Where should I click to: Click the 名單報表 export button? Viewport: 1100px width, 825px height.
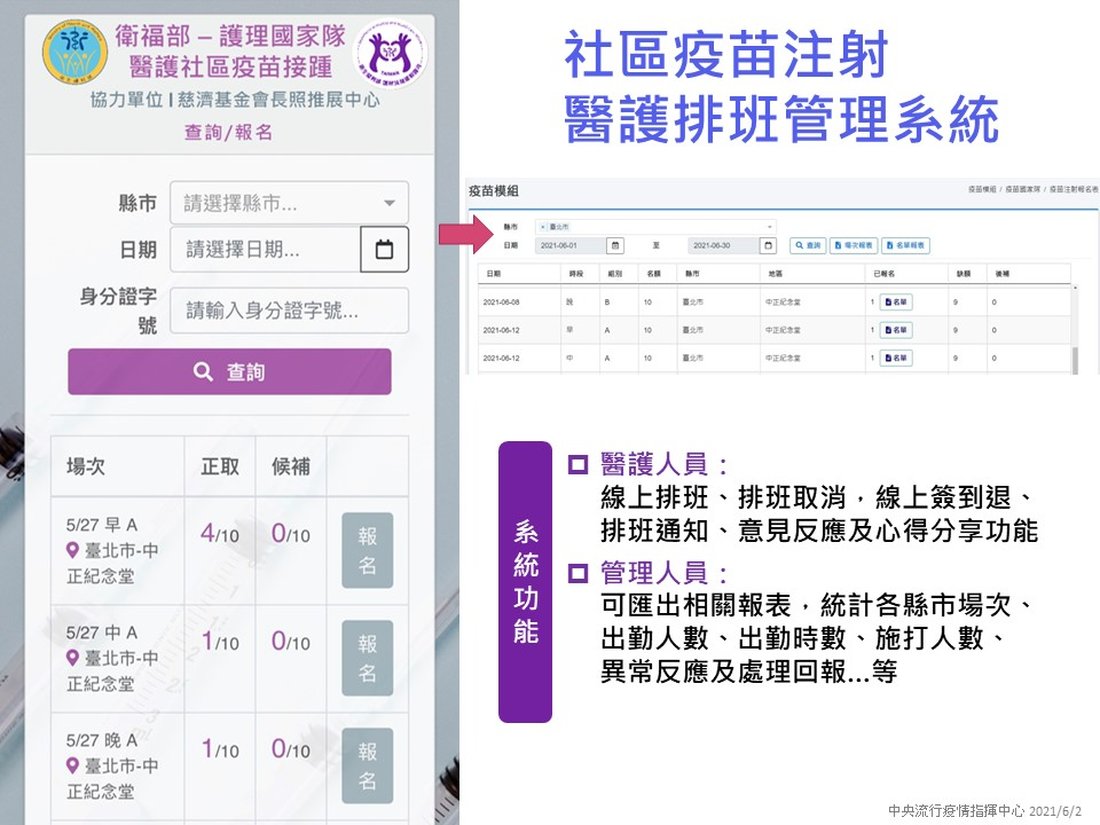(906, 245)
